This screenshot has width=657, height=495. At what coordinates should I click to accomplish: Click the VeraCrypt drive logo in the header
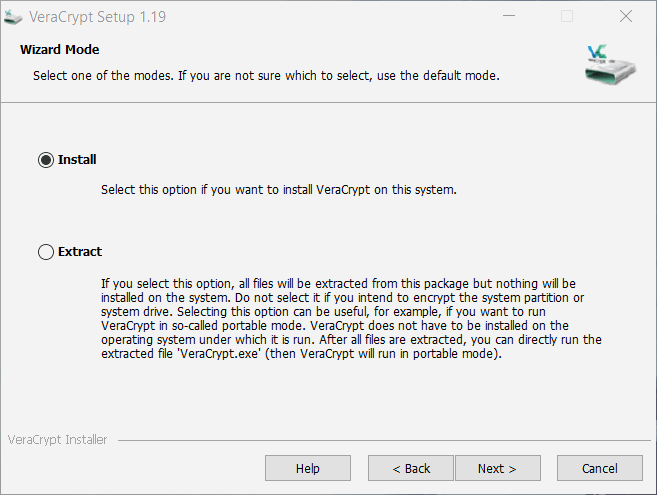point(610,66)
